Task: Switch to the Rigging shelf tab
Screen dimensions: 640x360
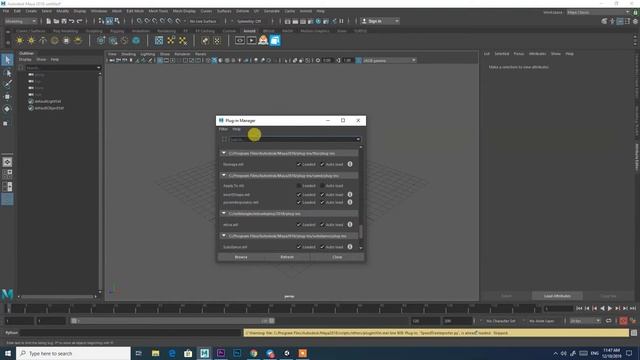Action: pyautogui.click(x=117, y=31)
